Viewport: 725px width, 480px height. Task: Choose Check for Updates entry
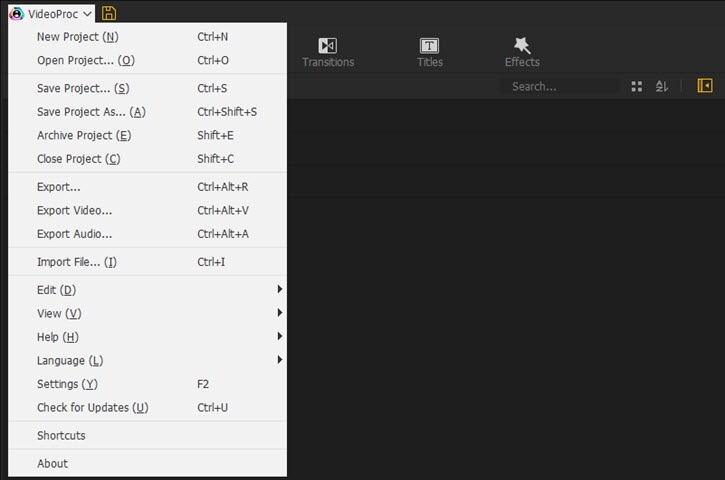click(x=147, y=408)
